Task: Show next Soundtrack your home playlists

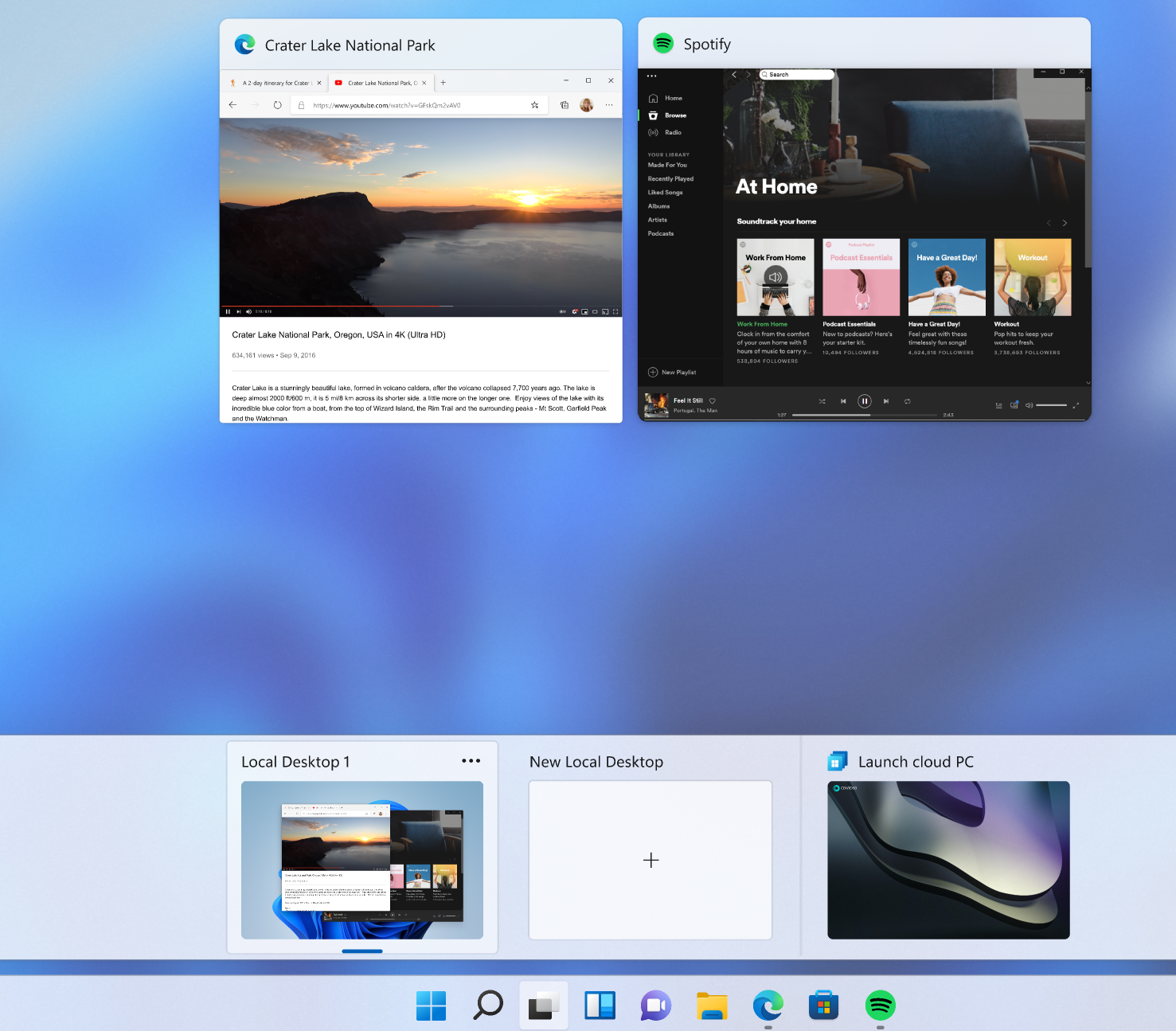Action: coord(1065,223)
